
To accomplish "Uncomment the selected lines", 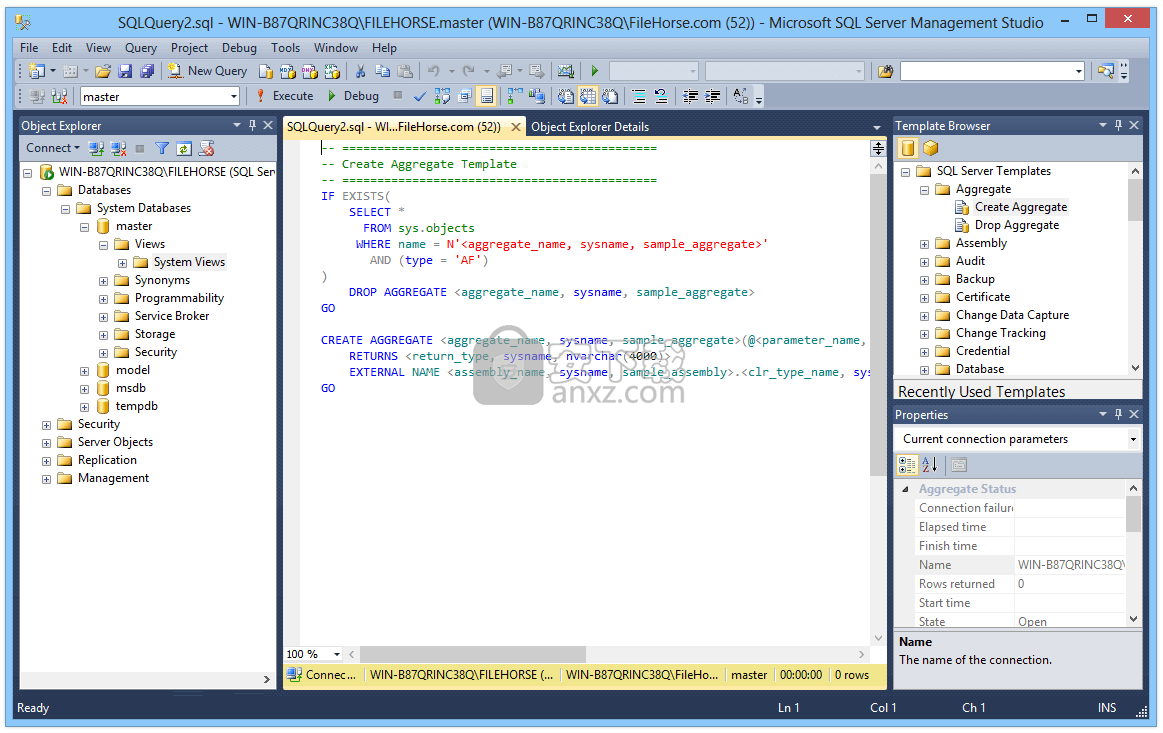I will (x=661, y=96).
